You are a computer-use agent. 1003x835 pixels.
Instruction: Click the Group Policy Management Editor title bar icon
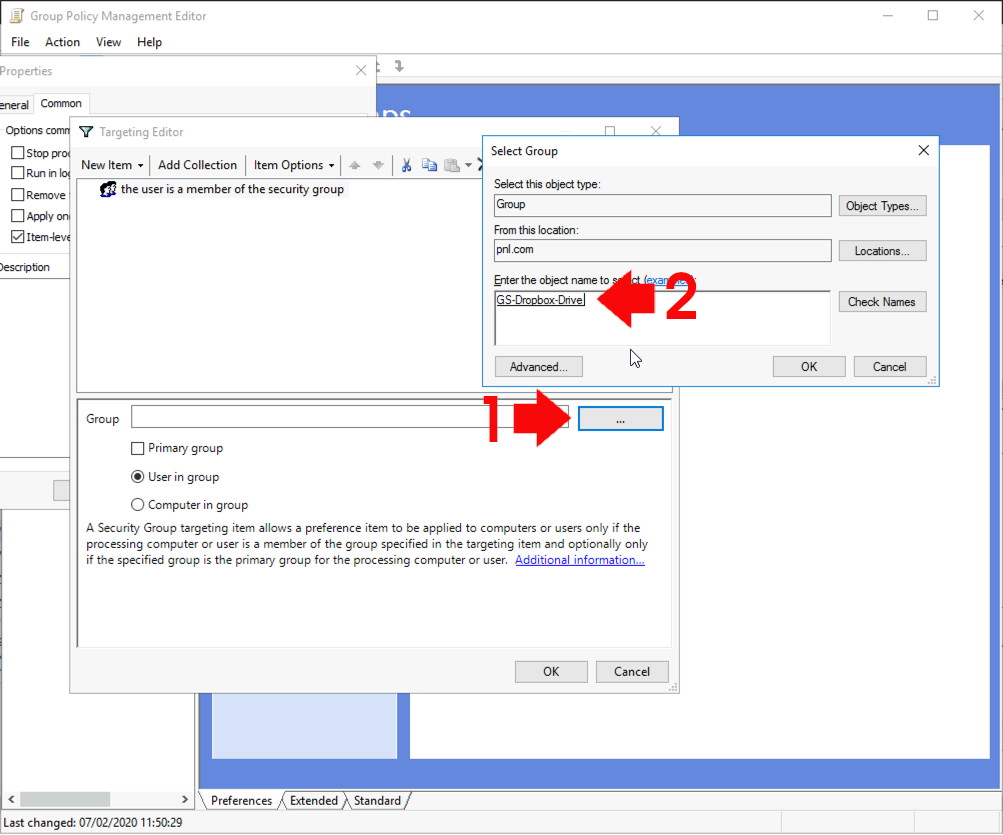[15, 15]
